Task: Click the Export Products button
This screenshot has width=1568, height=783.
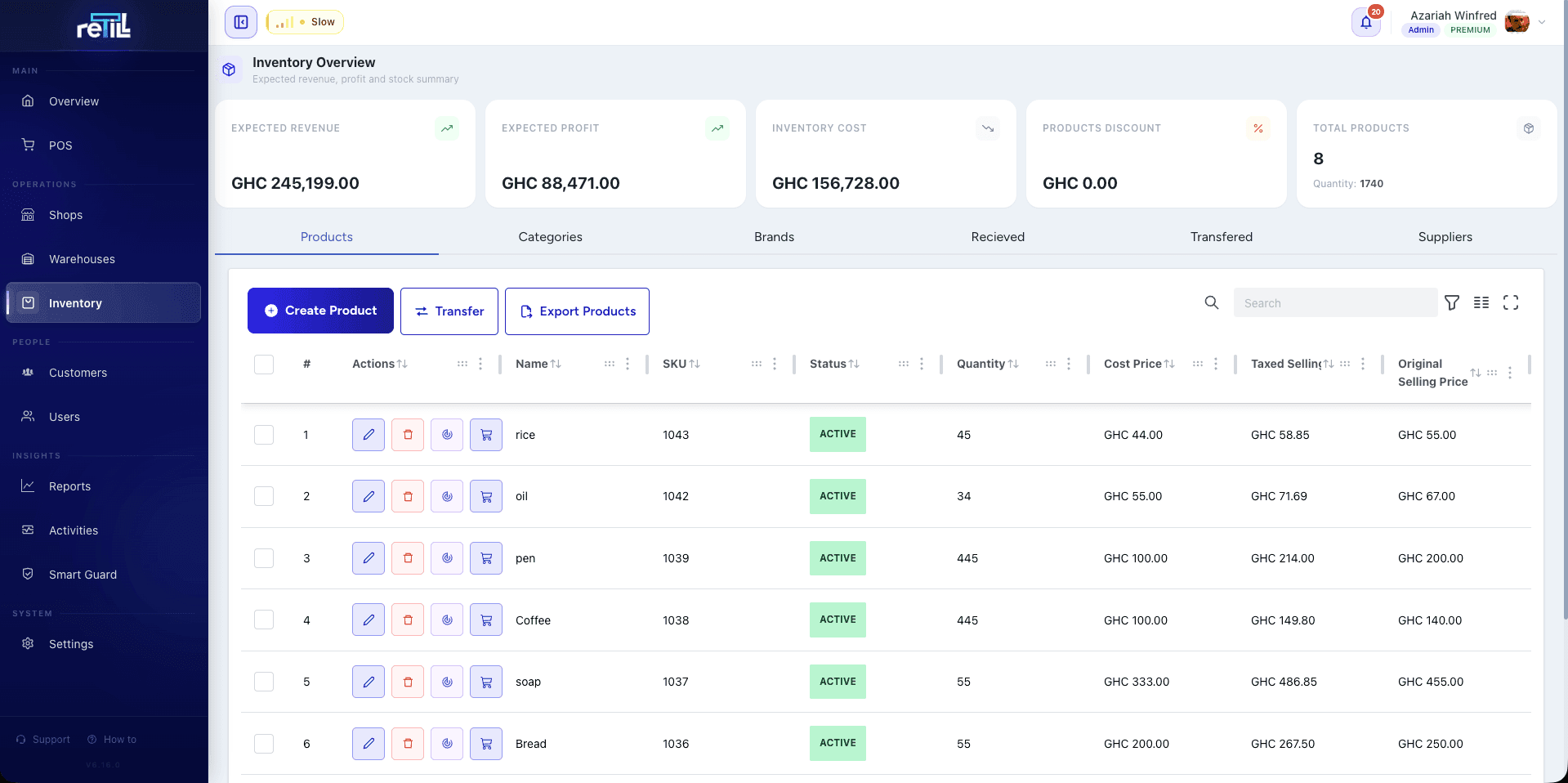Action: [x=577, y=311]
